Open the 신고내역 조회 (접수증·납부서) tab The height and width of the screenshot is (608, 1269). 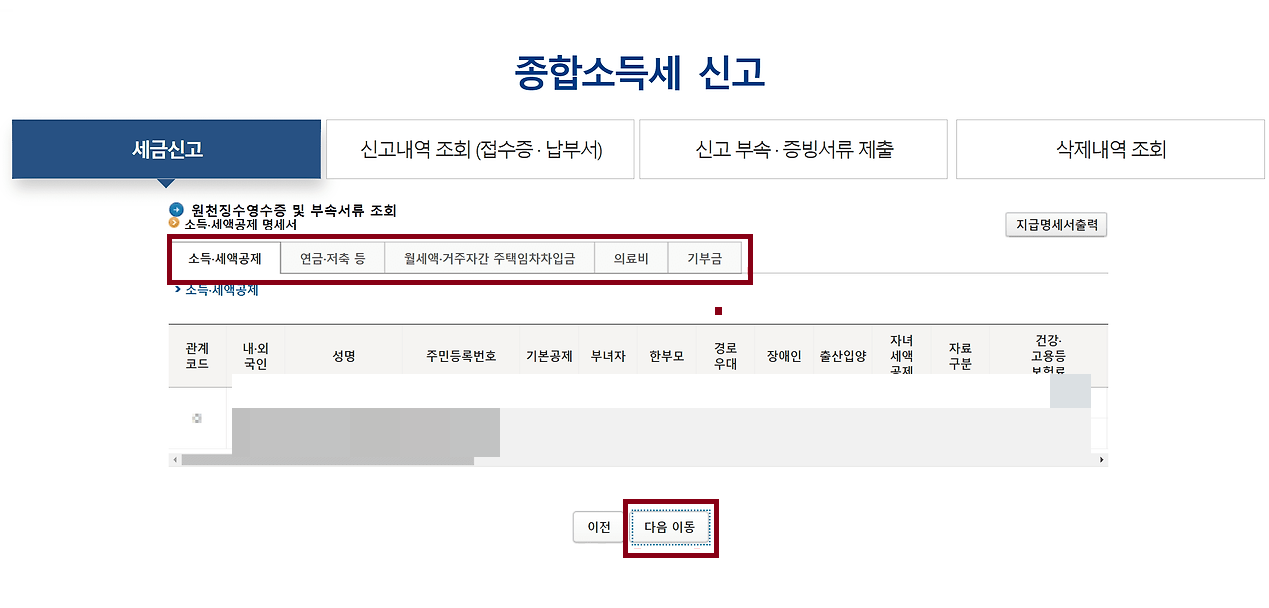point(481,148)
